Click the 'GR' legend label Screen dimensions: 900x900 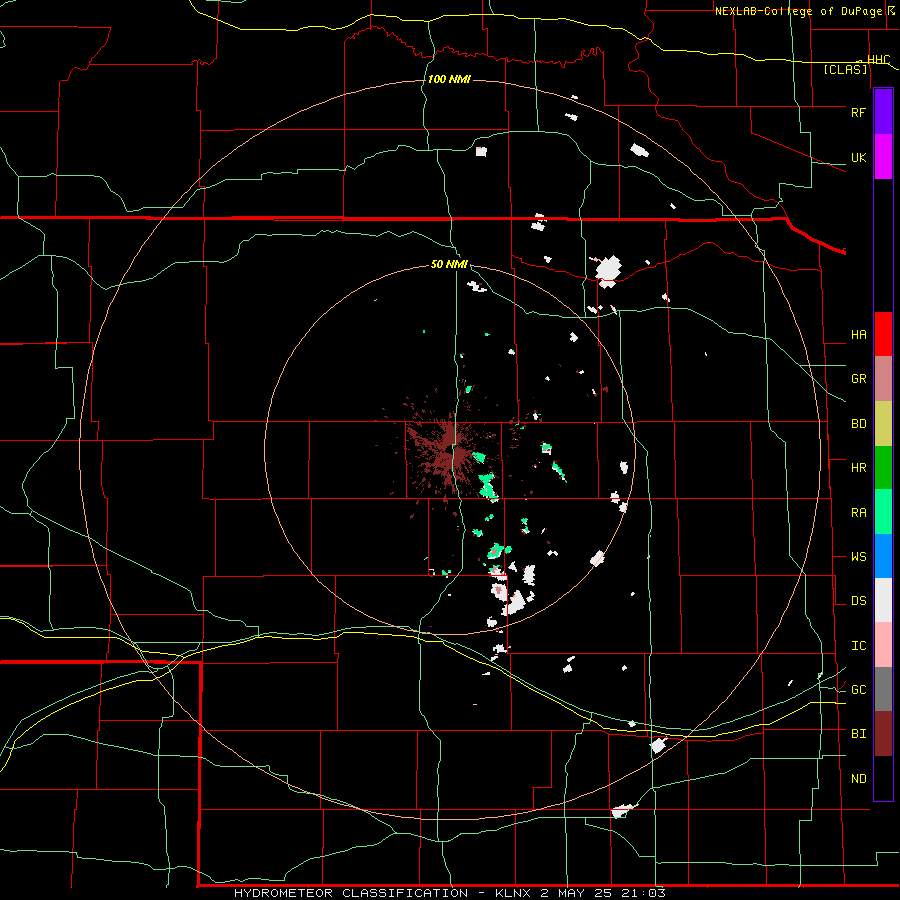point(858,379)
